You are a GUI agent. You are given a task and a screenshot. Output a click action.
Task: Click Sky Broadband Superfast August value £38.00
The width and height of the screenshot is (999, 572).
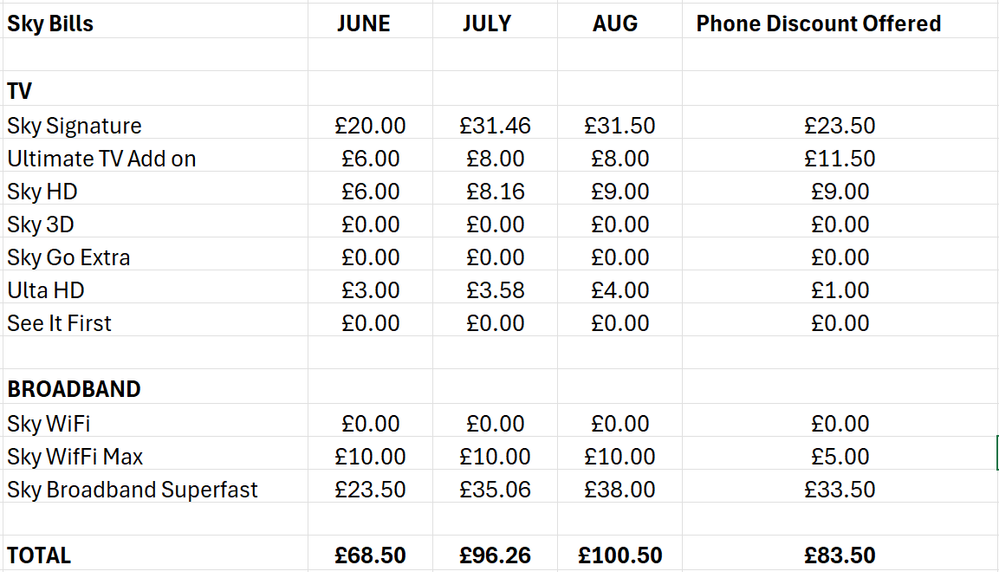620,490
